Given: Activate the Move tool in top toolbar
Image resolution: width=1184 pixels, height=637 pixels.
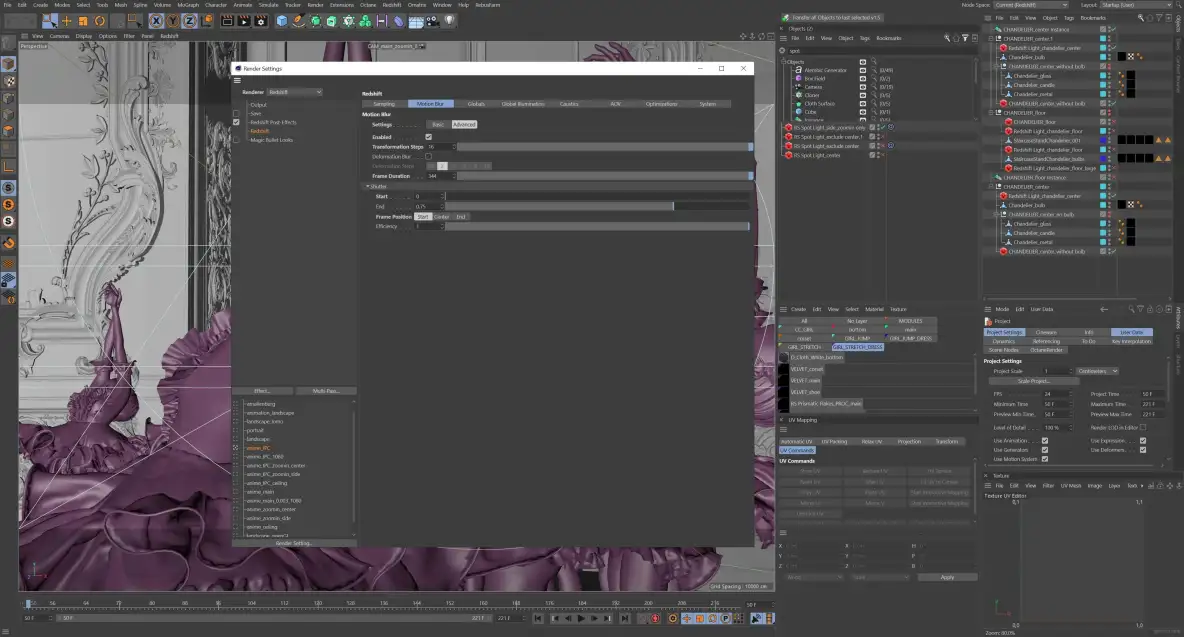Looking at the screenshot, I should pyautogui.click(x=66, y=21).
